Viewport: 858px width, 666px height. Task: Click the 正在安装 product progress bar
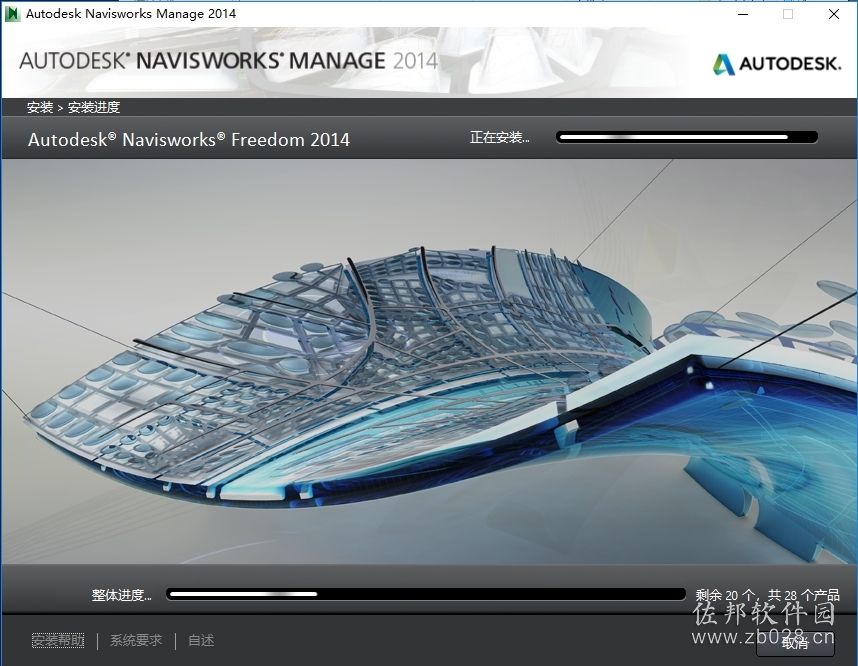[687, 137]
